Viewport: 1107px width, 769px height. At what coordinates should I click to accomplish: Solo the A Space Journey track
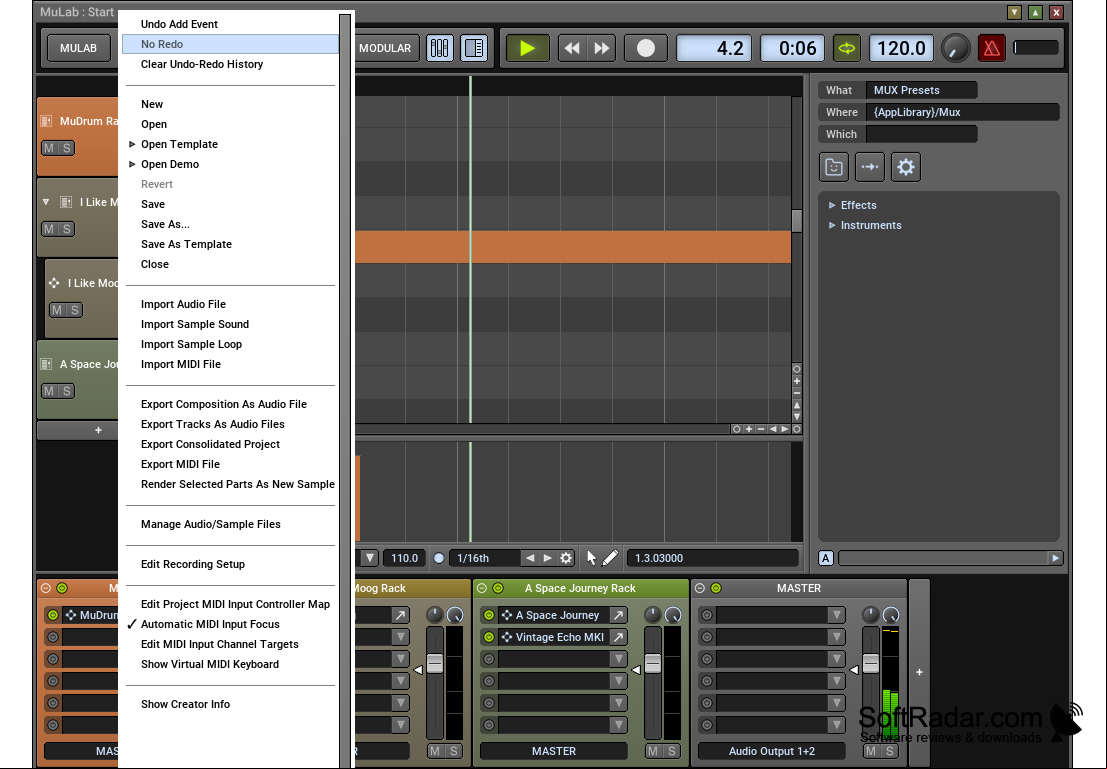coord(66,391)
